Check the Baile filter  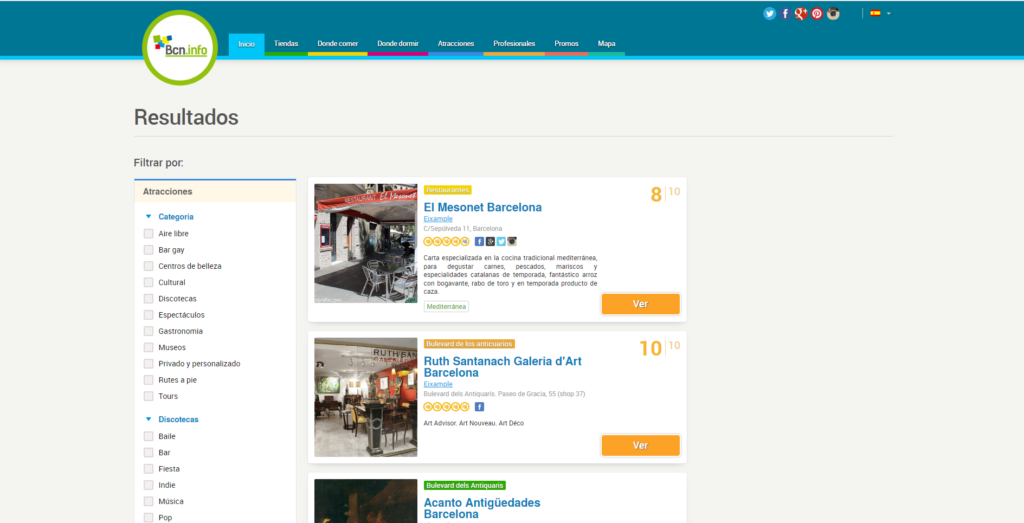148,436
